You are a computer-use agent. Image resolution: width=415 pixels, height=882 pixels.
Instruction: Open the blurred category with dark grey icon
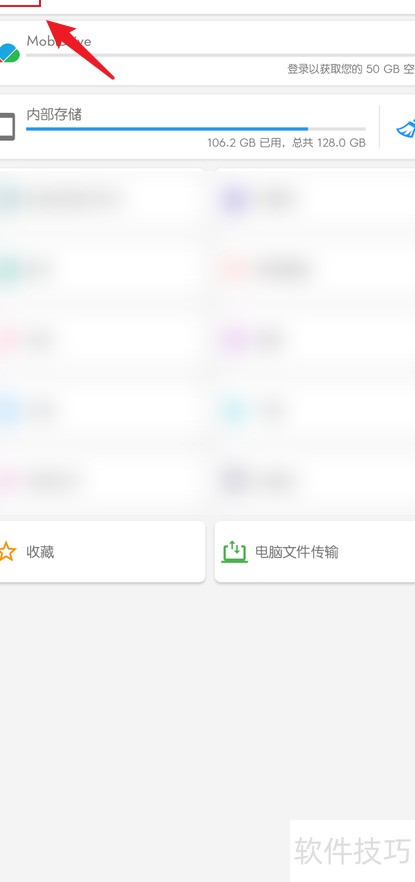315,481
